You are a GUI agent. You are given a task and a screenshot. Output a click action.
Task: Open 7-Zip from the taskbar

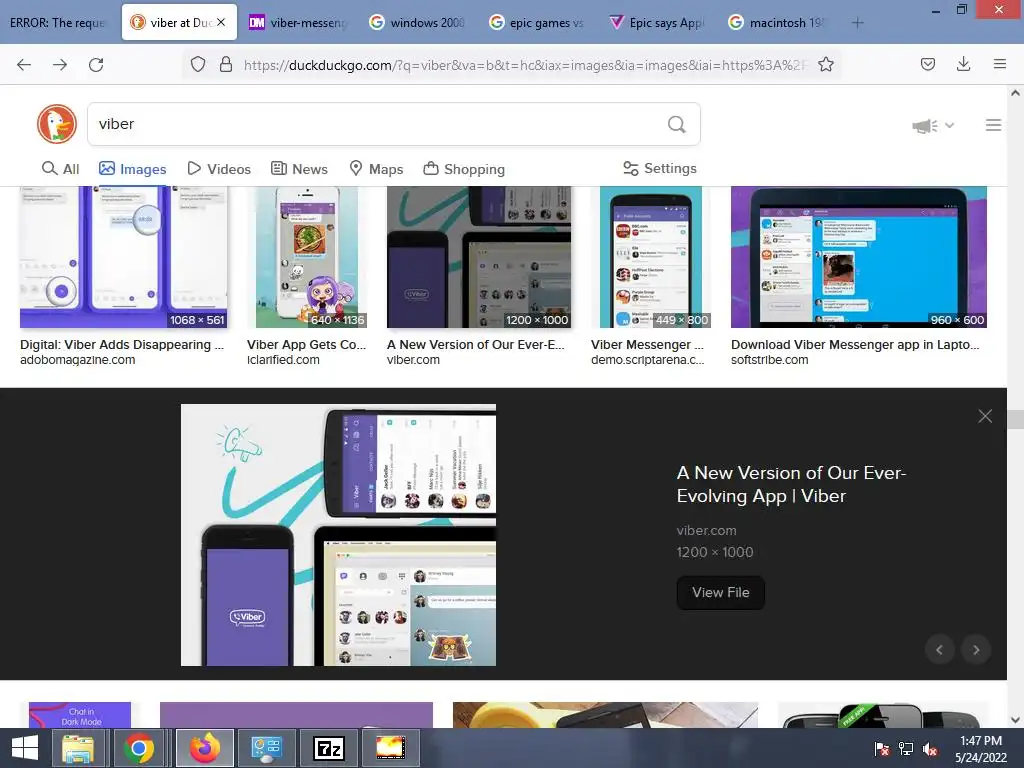328,748
